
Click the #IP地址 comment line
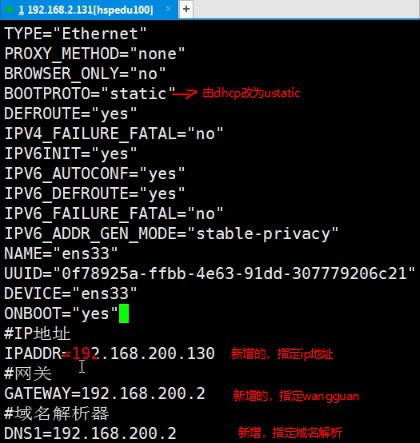pyautogui.click(x=37, y=333)
